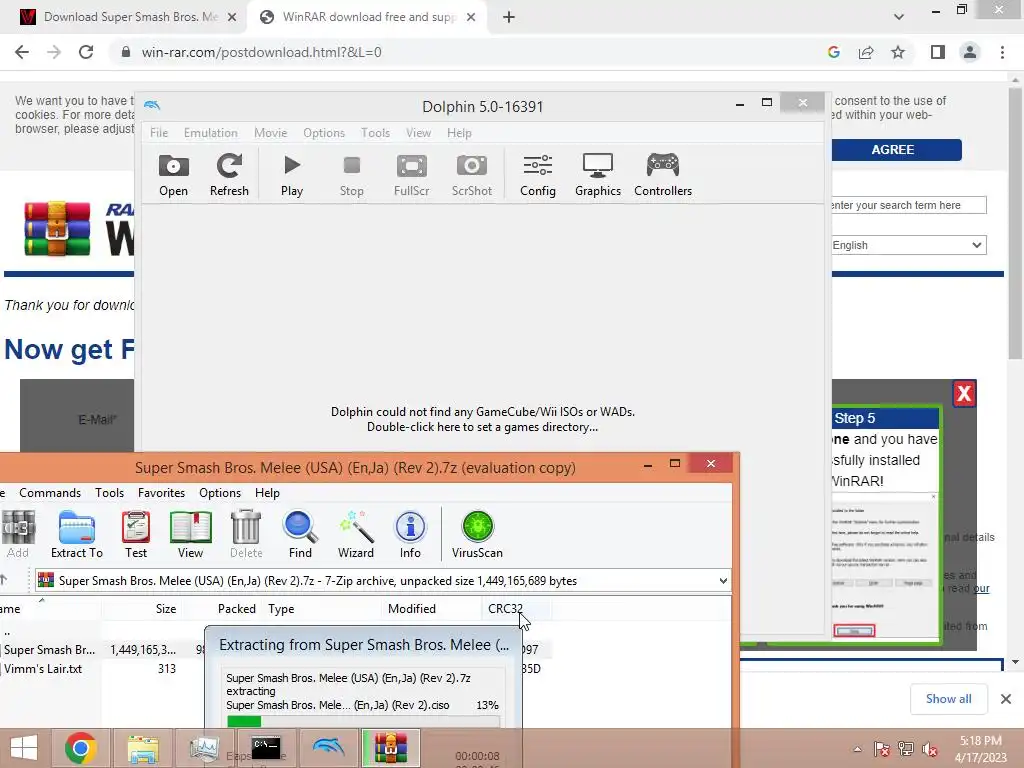The image size is (1024, 768).
Task: Open the Controllers settings icon
Action: [663, 174]
